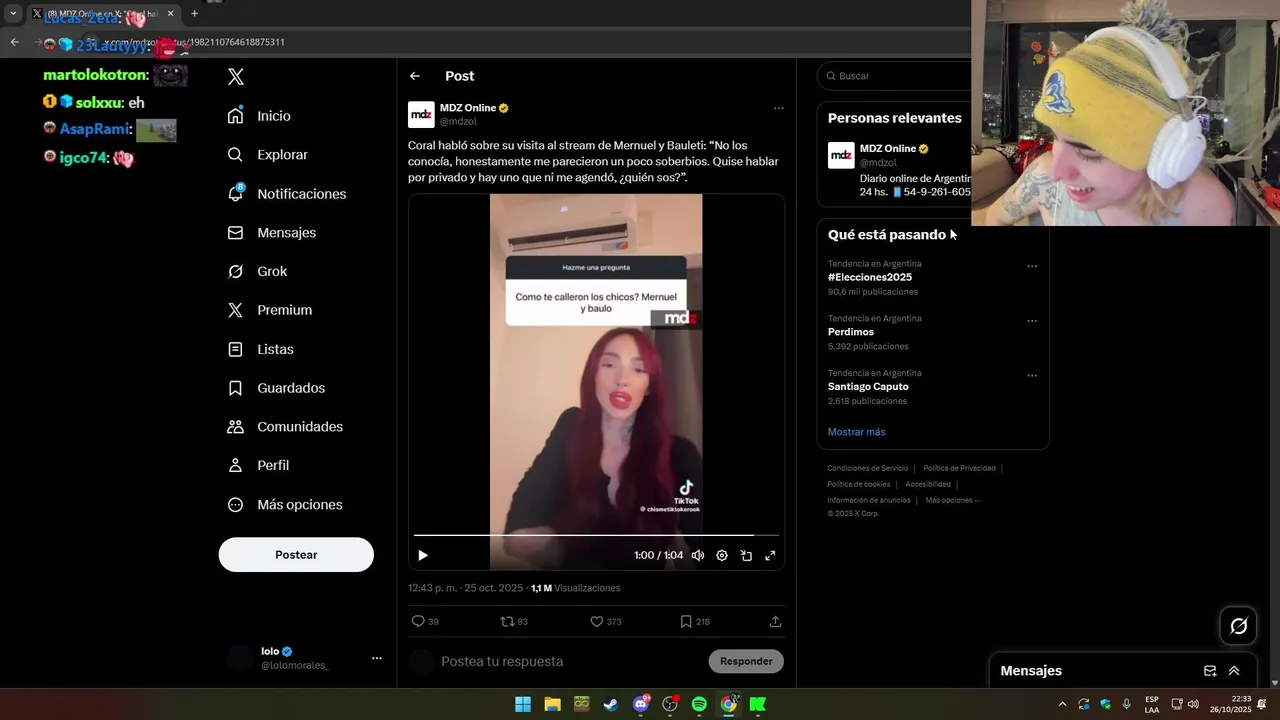Bookmark the post with 218 saves
The height and width of the screenshot is (720, 1280).
click(x=695, y=621)
